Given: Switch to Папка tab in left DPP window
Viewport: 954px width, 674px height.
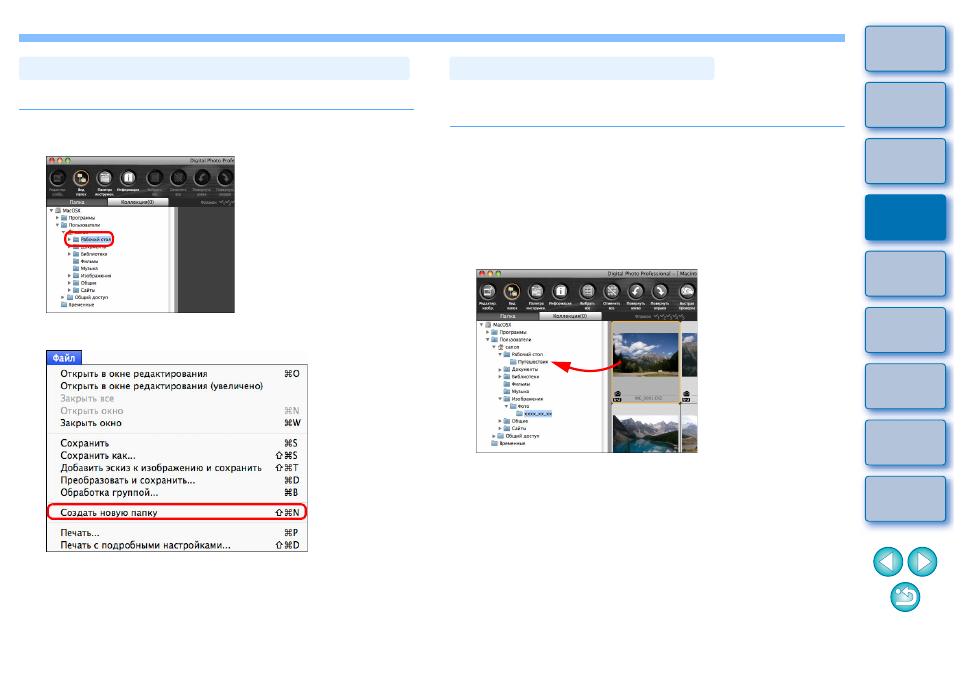Looking at the screenshot, I should (77, 202).
